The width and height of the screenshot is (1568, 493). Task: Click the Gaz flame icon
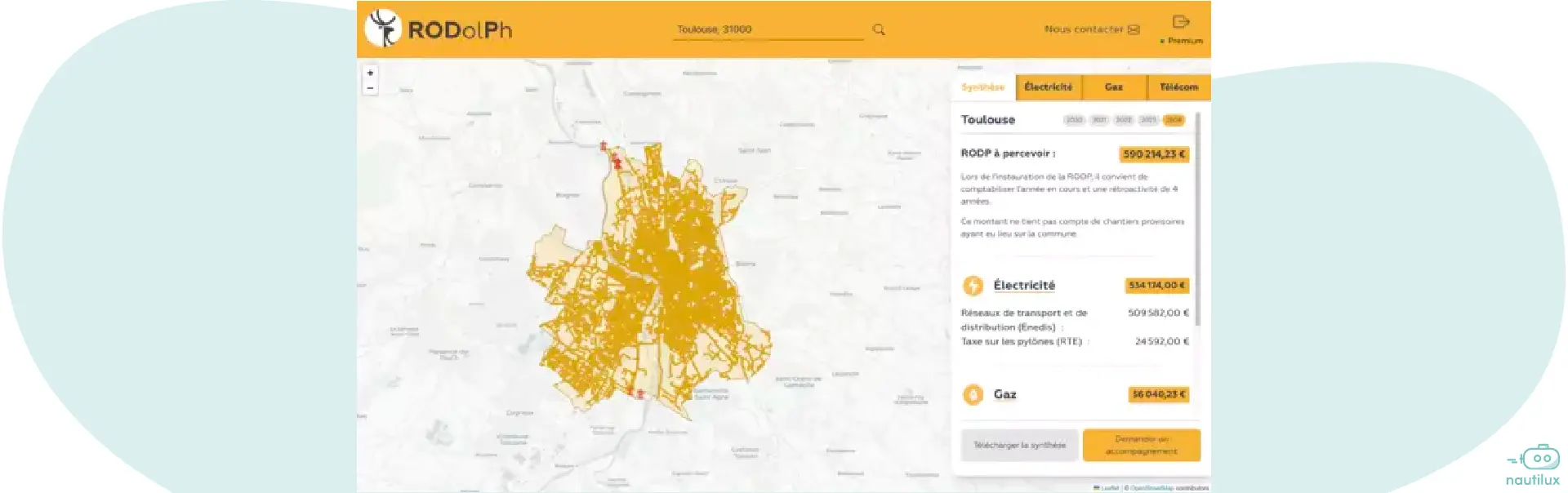(973, 394)
